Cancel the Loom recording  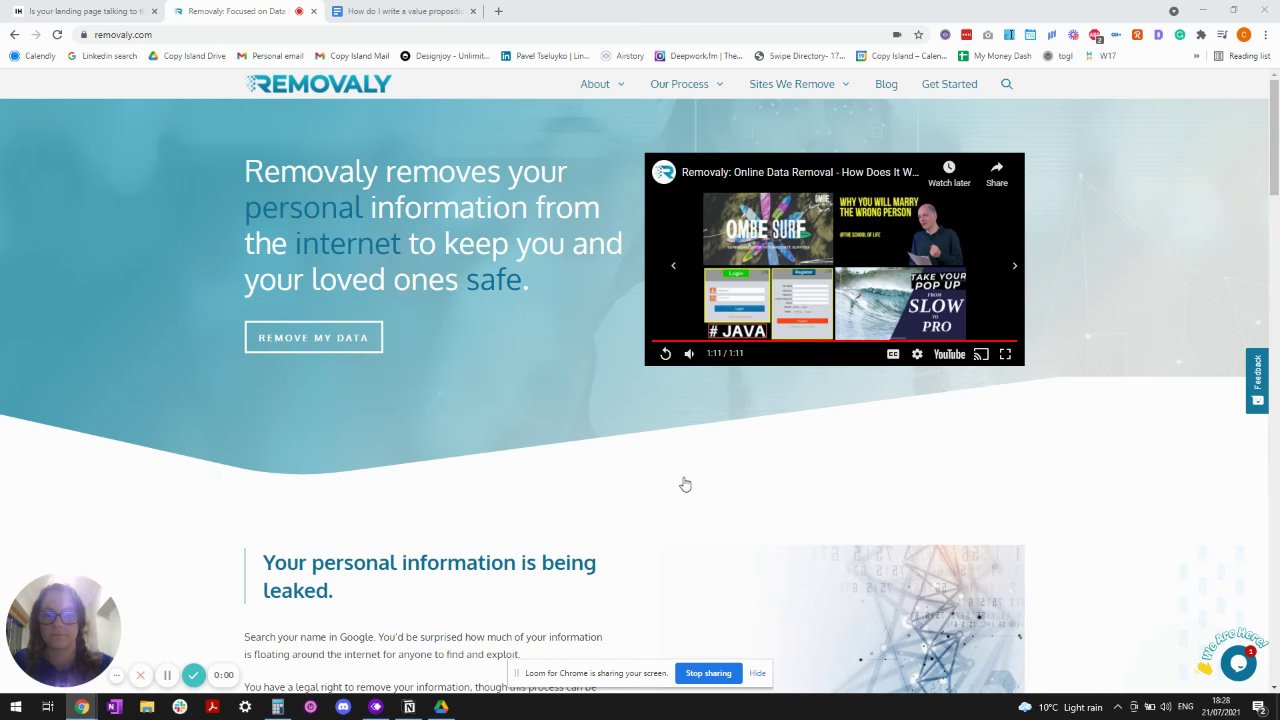pyautogui.click(x=140, y=675)
